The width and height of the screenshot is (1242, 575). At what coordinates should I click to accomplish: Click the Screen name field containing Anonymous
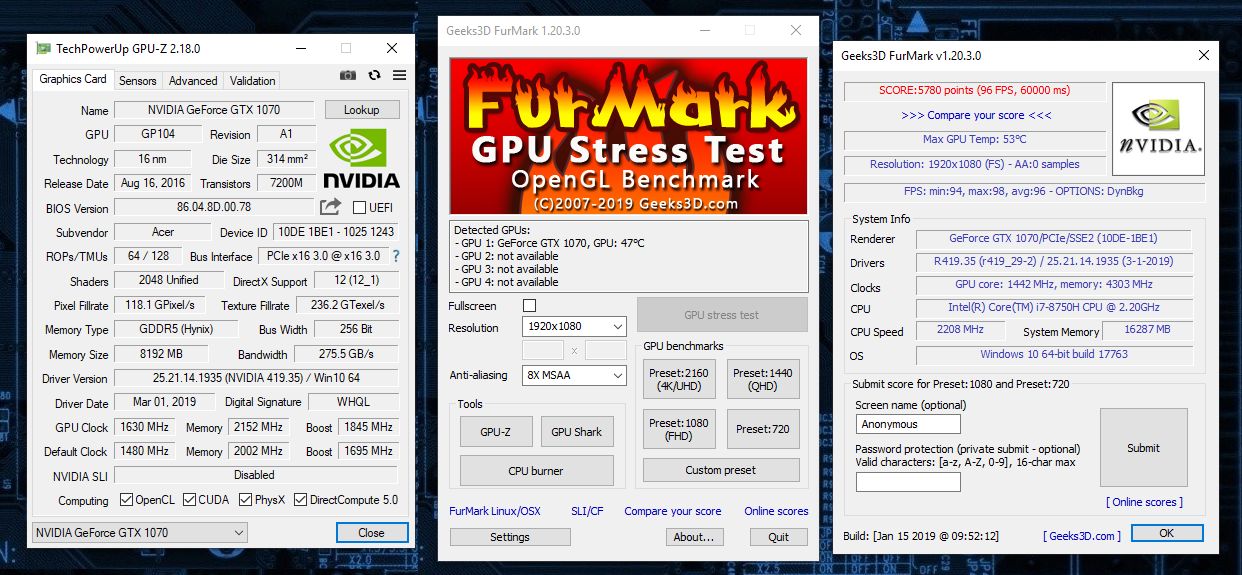coord(908,424)
